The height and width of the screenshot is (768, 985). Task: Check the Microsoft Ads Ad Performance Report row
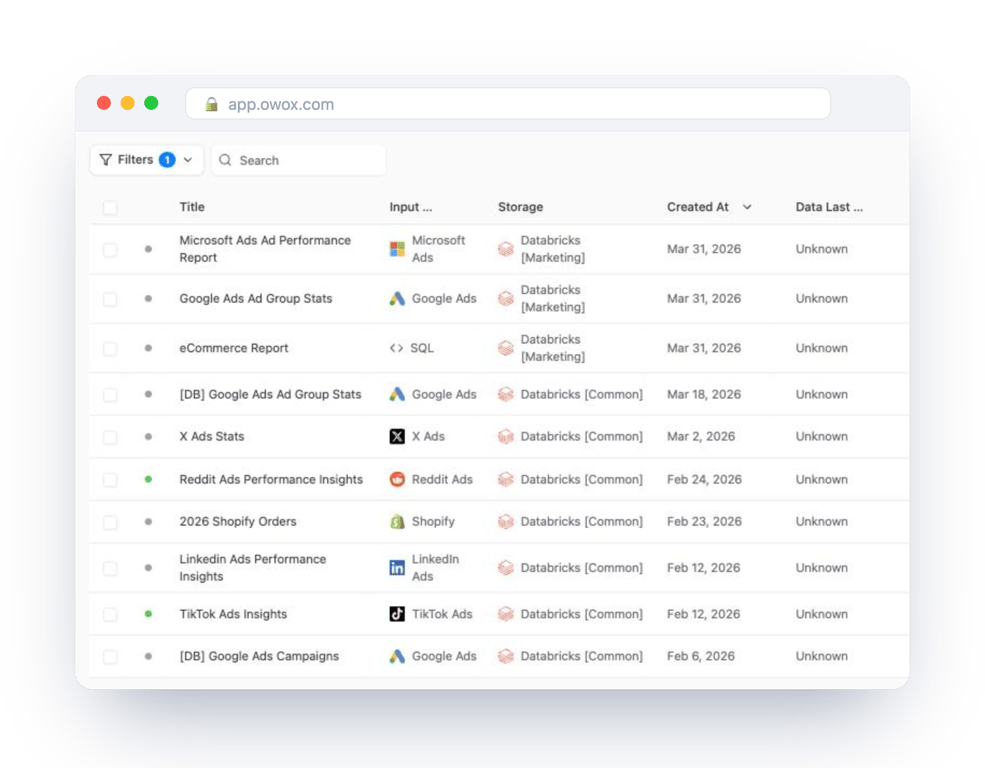(x=110, y=249)
